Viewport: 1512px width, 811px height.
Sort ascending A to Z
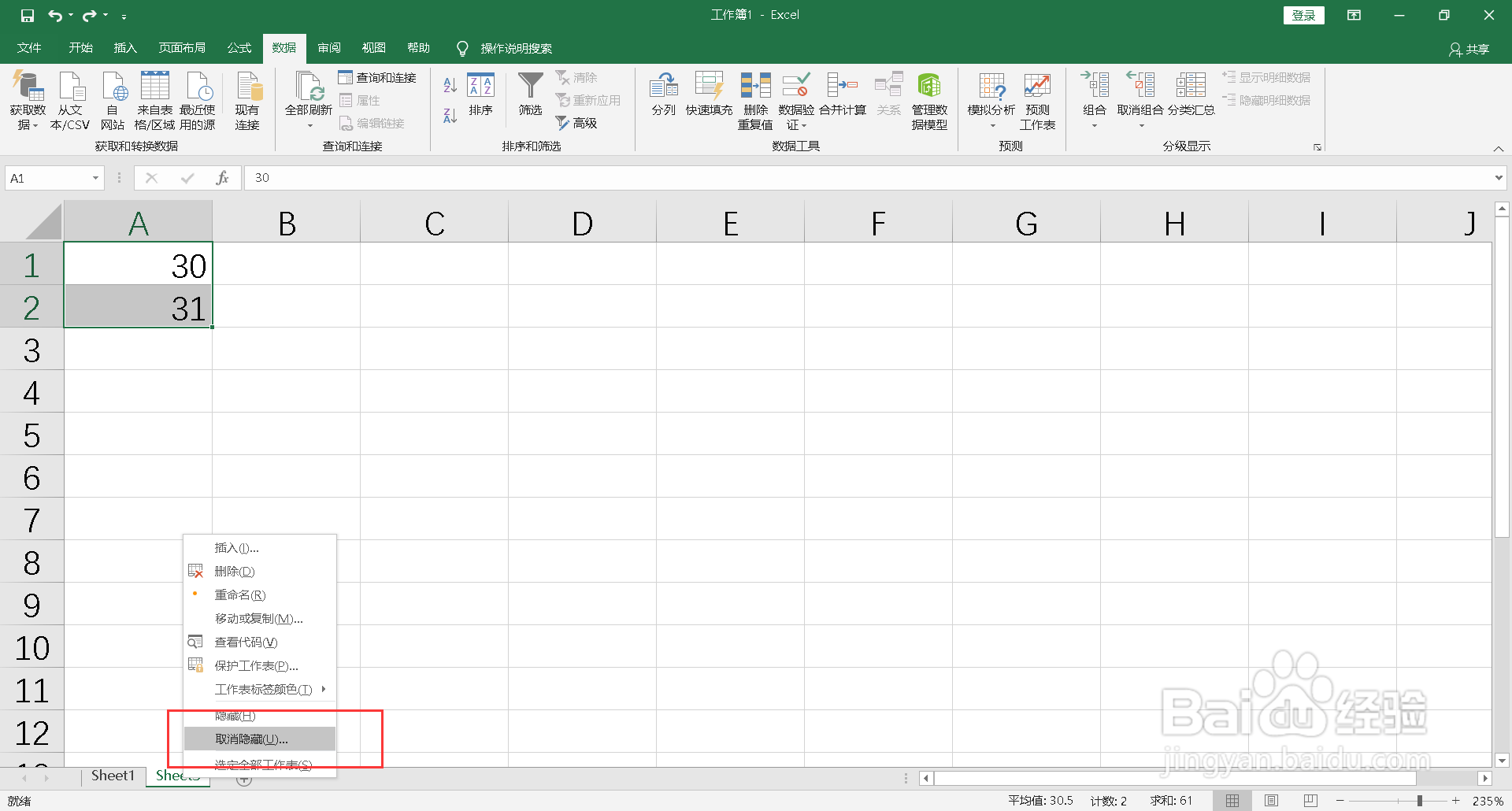(450, 84)
